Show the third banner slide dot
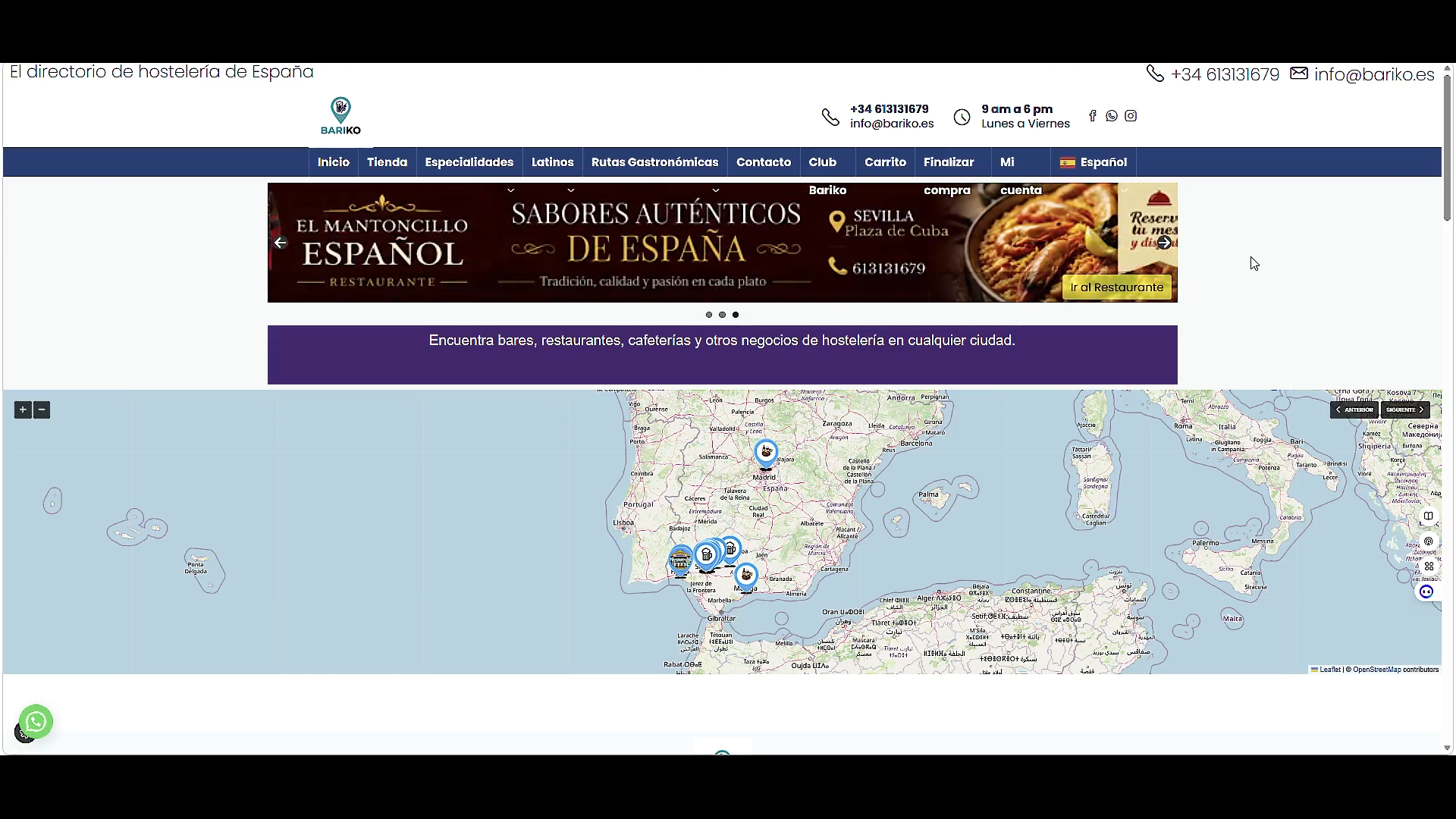1456x819 pixels. pos(736,315)
